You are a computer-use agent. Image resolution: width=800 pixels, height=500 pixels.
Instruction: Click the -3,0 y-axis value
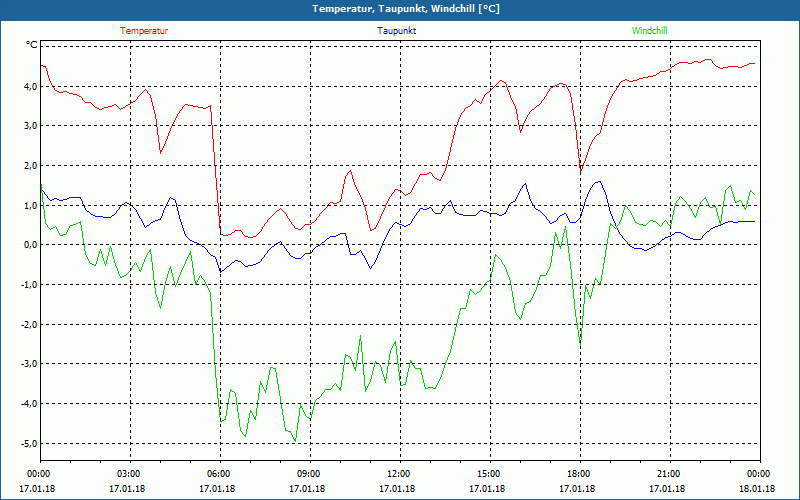tap(30, 364)
